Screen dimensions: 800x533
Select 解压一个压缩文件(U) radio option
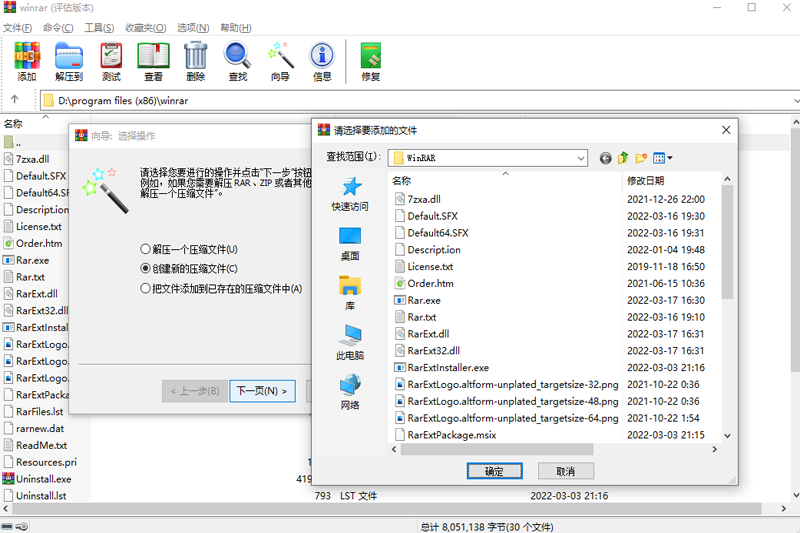pos(189,249)
